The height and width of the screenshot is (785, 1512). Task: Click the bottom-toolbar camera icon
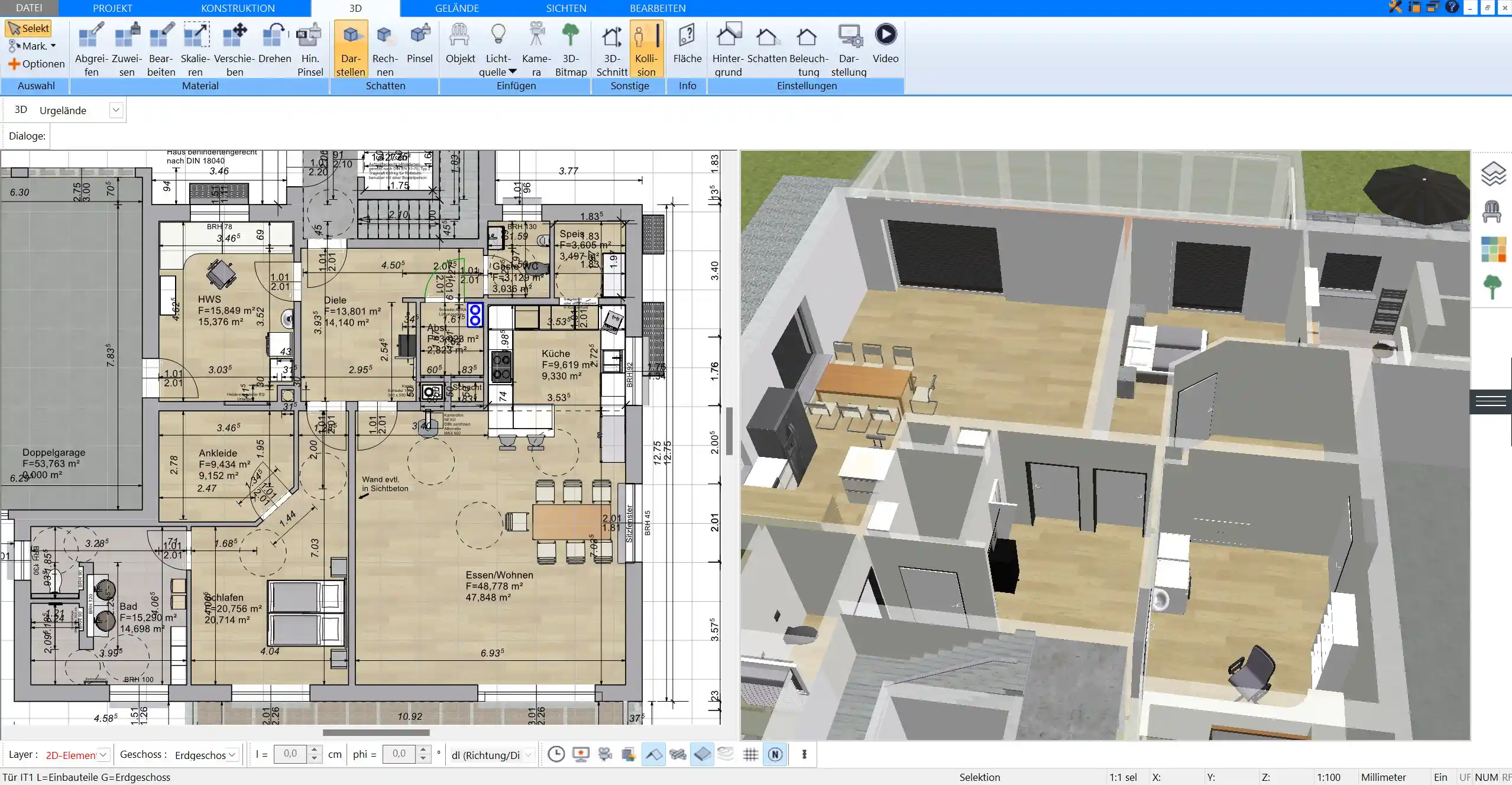coord(605,754)
